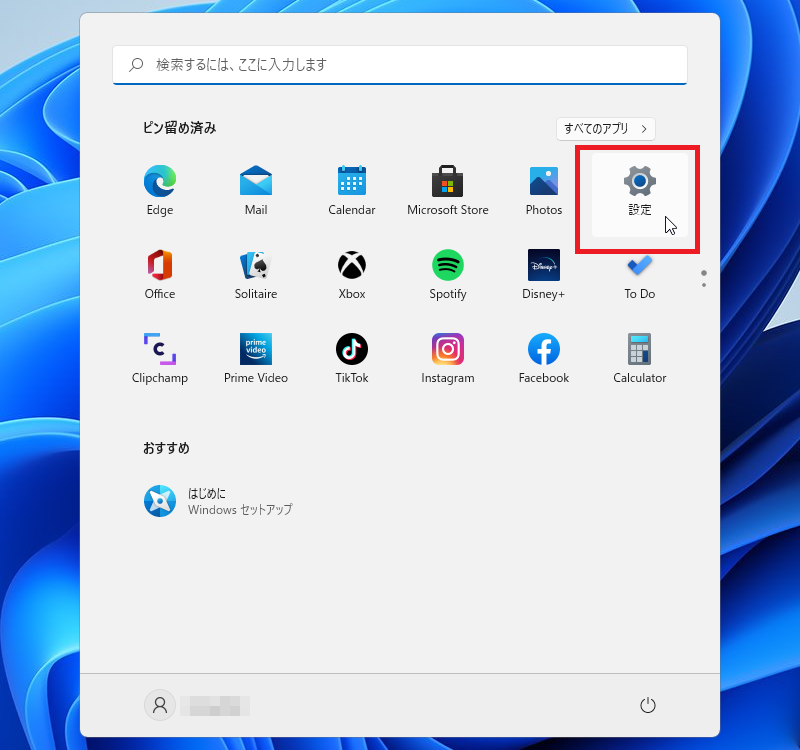This screenshot has width=800, height=750.
Task: Open the highlighted 設定 (Settings) app
Action: pyautogui.click(x=638, y=190)
